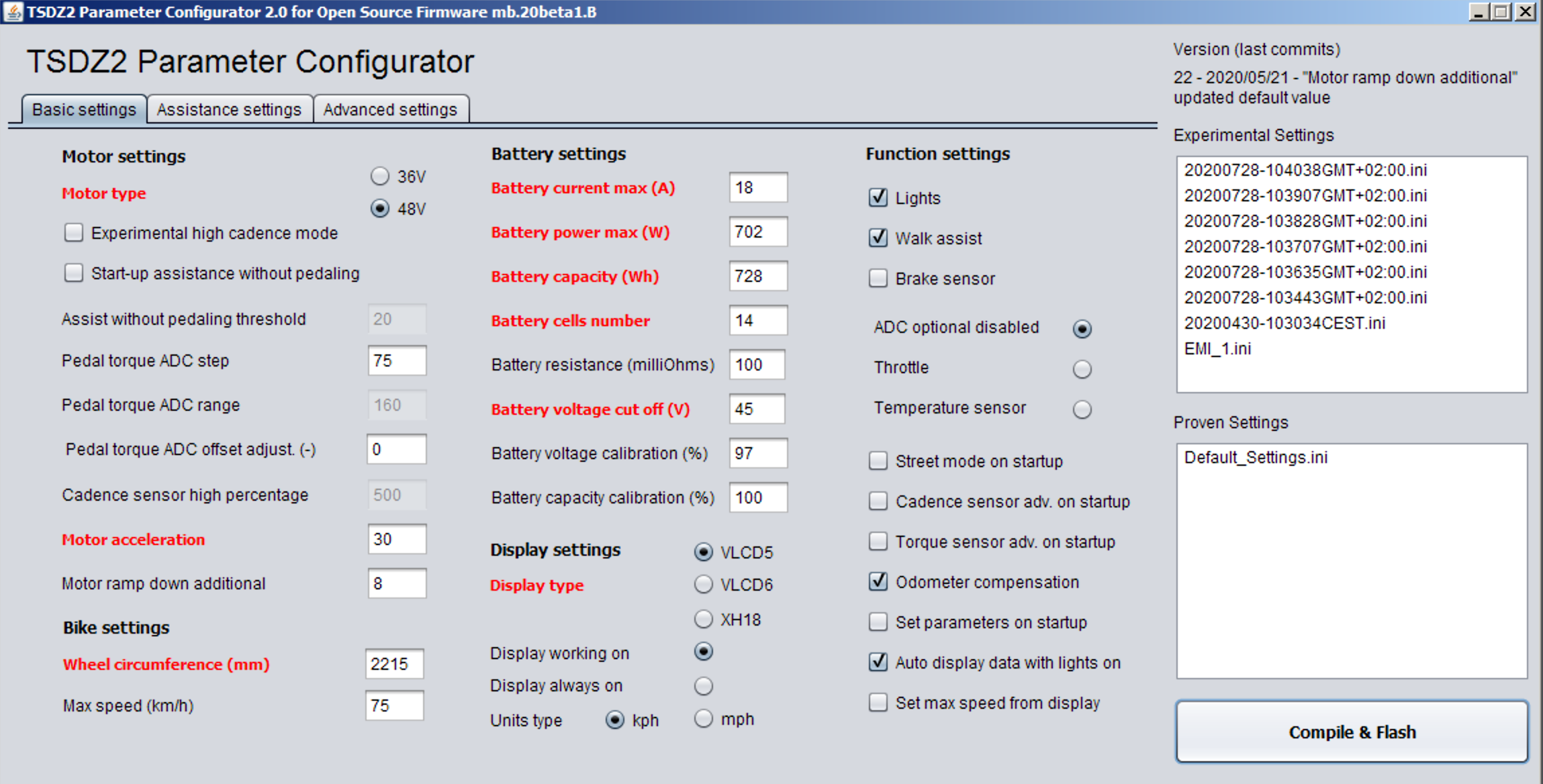Close the TSDZ2 configurator window
Image resolution: width=1543 pixels, height=784 pixels.
coord(1526,11)
